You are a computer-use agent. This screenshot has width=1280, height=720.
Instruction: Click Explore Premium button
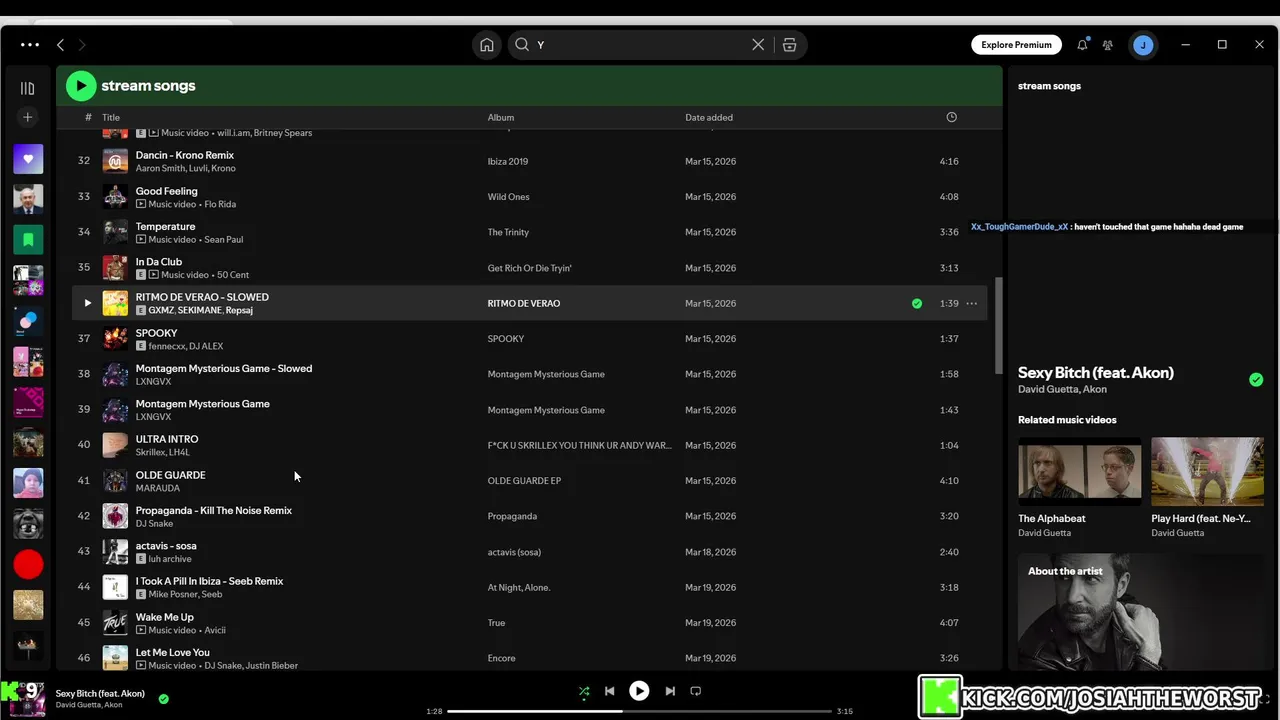point(1016,45)
